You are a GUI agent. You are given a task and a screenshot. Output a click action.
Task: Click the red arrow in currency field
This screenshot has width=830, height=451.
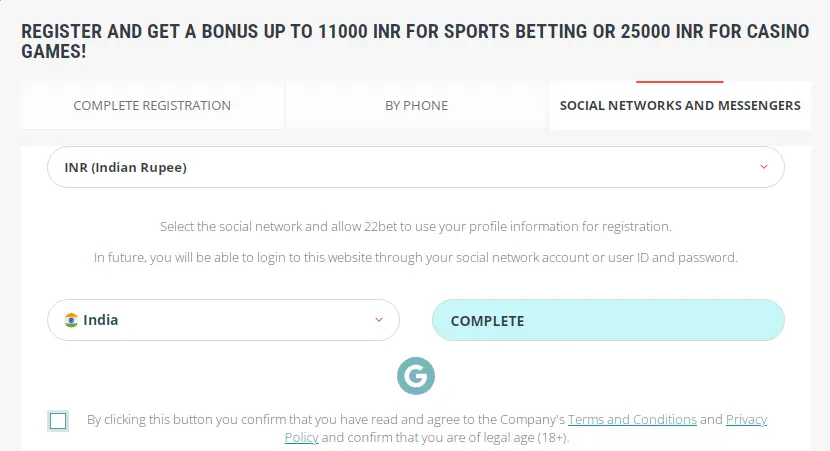(764, 167)
